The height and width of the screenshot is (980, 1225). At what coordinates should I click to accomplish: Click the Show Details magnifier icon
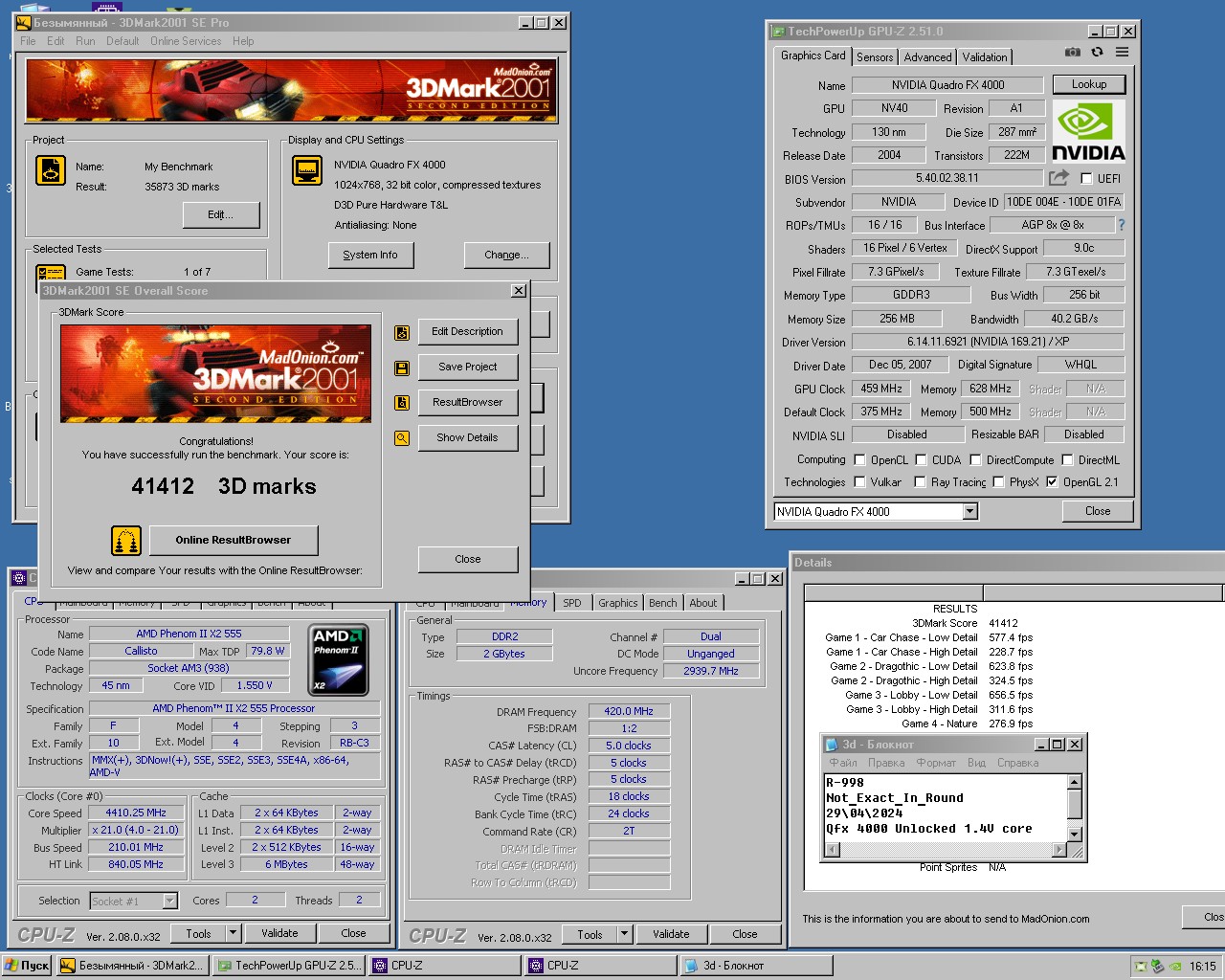(402, 438)
